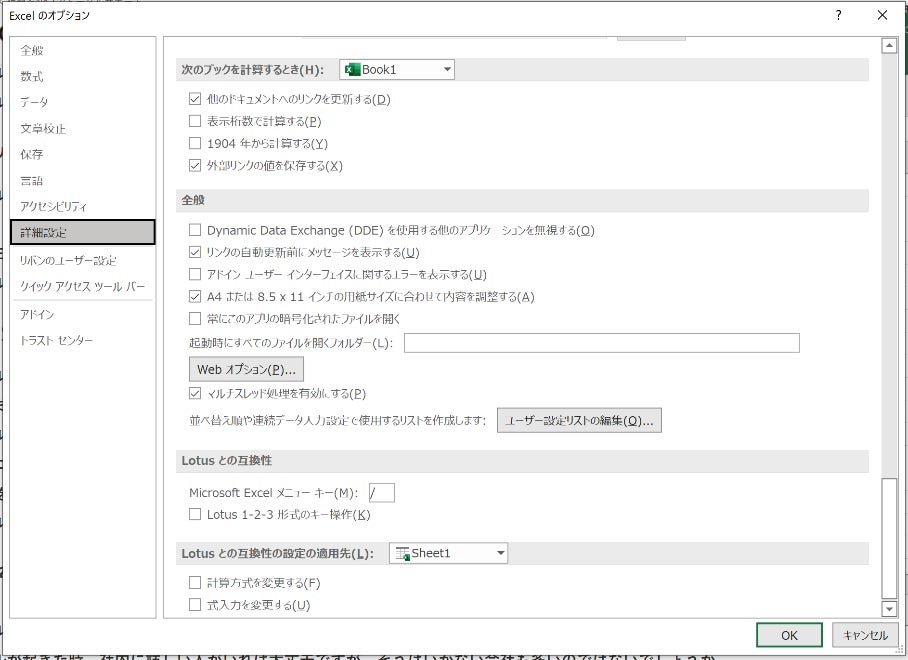908x660 pixels.
Task: Click the Lotus との互換性 section header
Action: (226, 461)
